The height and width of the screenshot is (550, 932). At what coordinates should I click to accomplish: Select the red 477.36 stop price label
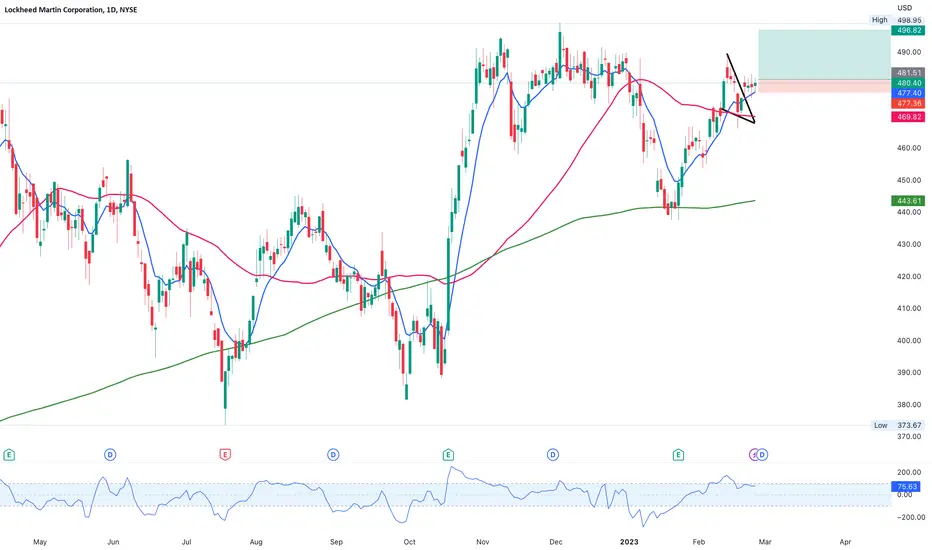point(908,103)
